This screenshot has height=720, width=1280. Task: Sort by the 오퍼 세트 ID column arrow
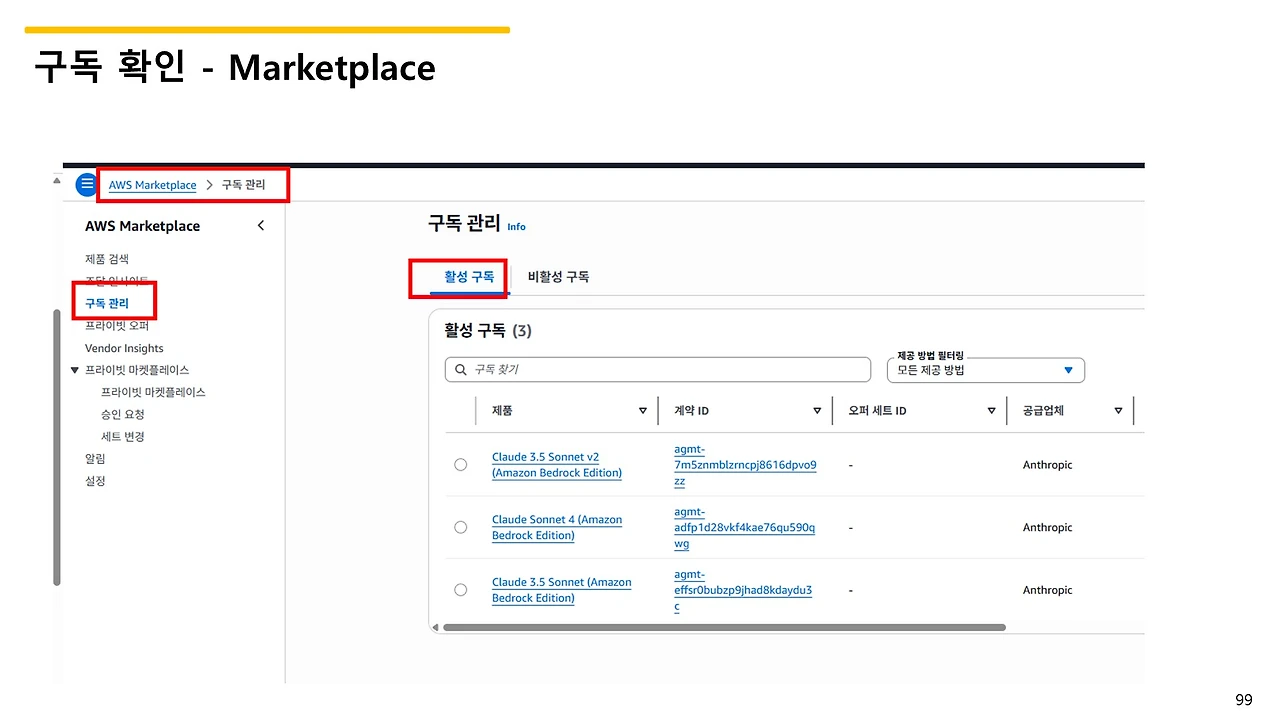991,411
